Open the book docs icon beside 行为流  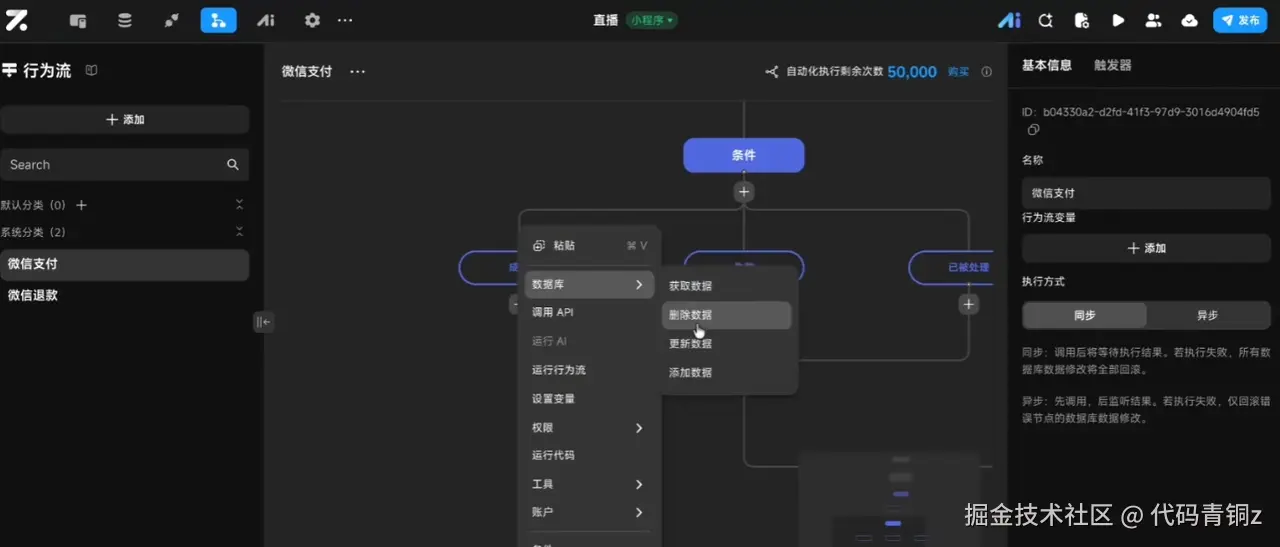tap(91, 71)
